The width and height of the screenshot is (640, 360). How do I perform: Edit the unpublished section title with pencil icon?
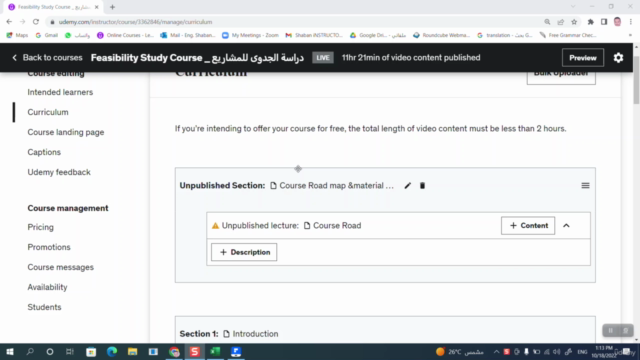click(x=407, y=186)
